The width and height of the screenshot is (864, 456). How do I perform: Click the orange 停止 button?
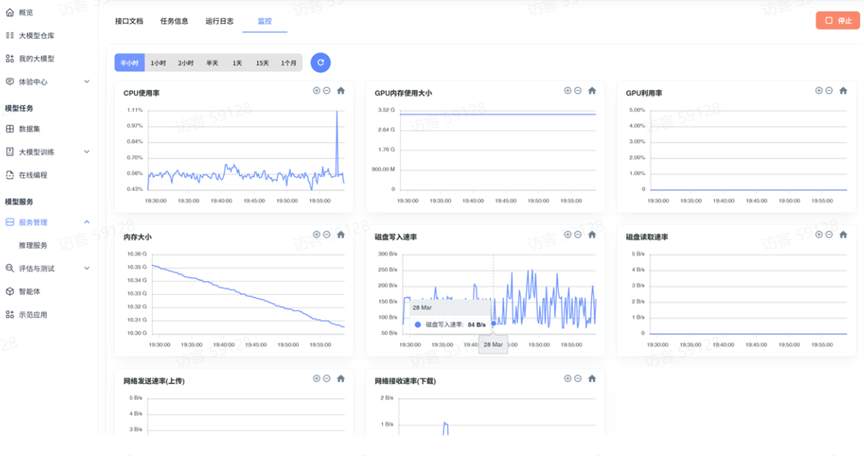tap(838, 20)
